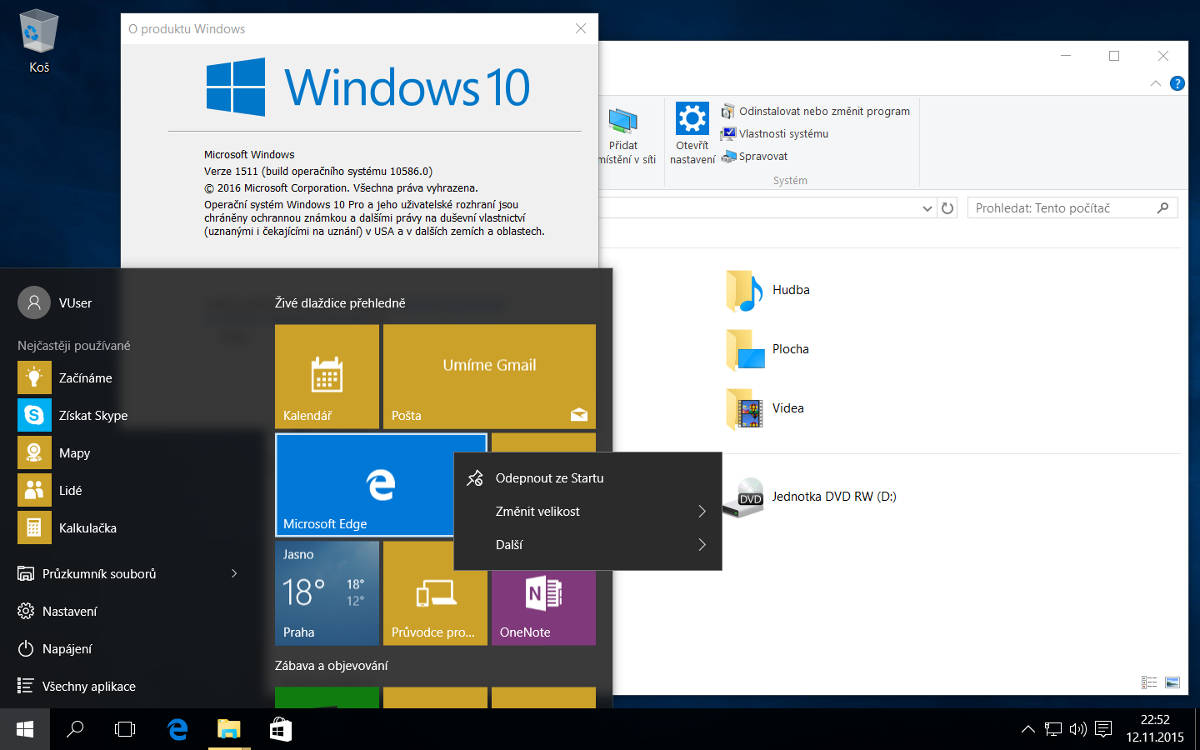Collapse the Explorer ribbon with the chevron
The height and width of the screenshot is (750, 1200).
pyautogui.click(x=1156, y=84)
